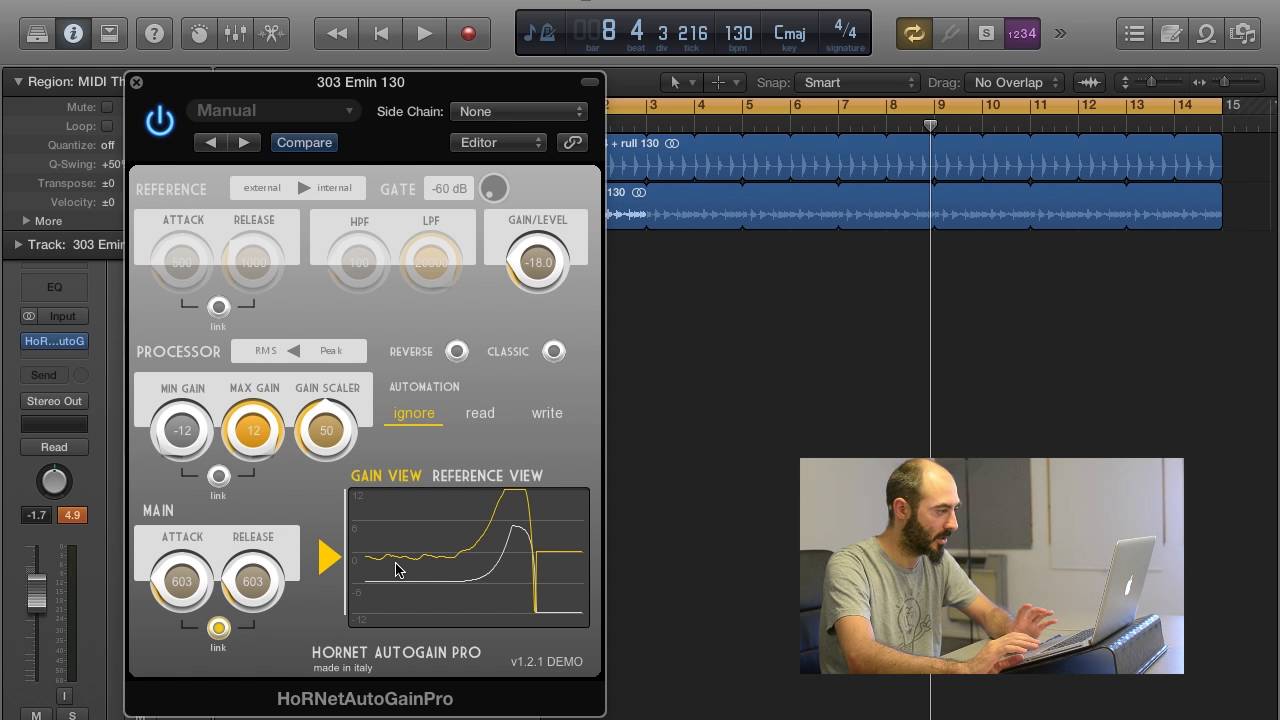1280x720 pixels.
Task: Switch to Reference View tab
Action: (487, 476)
